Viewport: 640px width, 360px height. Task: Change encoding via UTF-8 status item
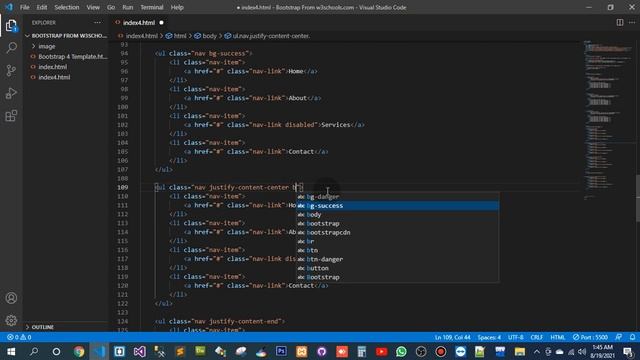tap(516, 337)
